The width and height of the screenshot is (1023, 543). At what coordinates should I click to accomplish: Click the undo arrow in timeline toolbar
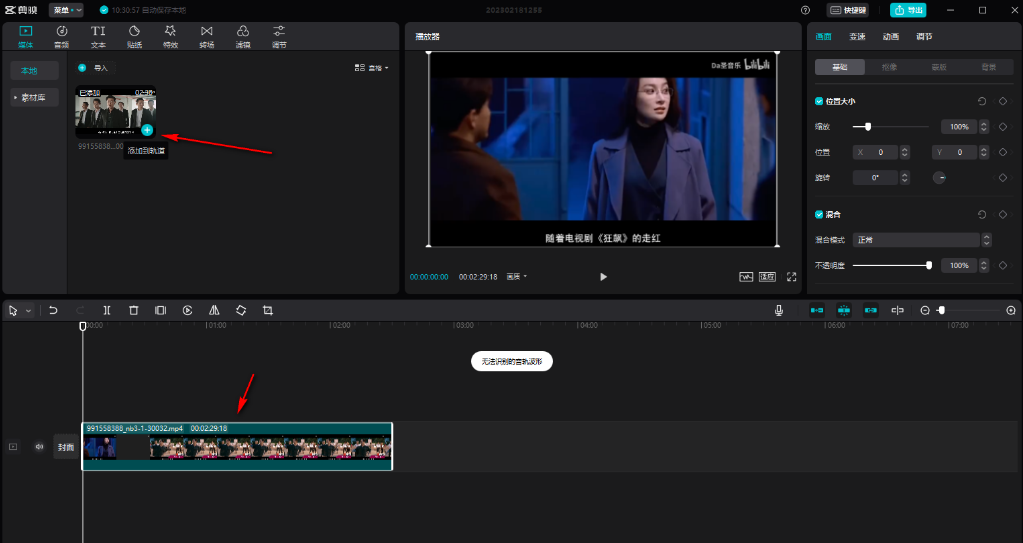coord(53,311)
